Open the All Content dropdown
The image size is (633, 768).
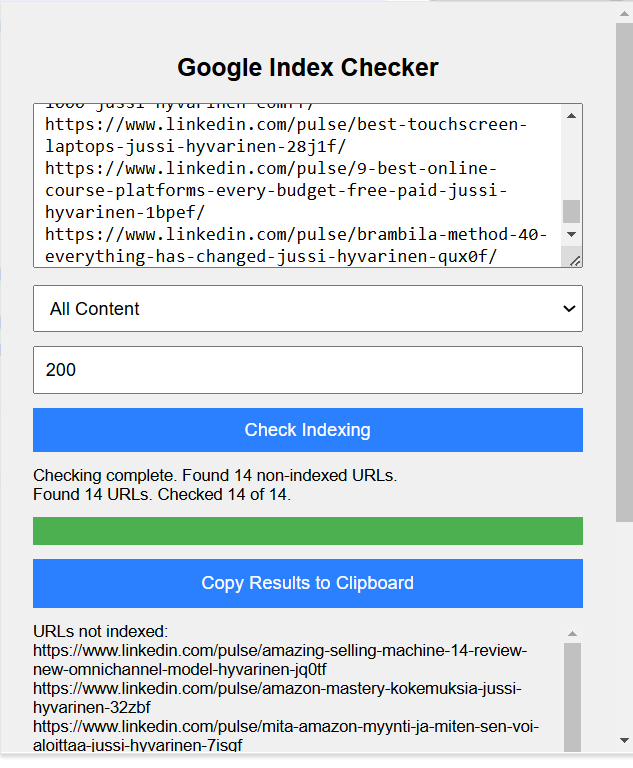pyautogui.click(x=308, y=309)
